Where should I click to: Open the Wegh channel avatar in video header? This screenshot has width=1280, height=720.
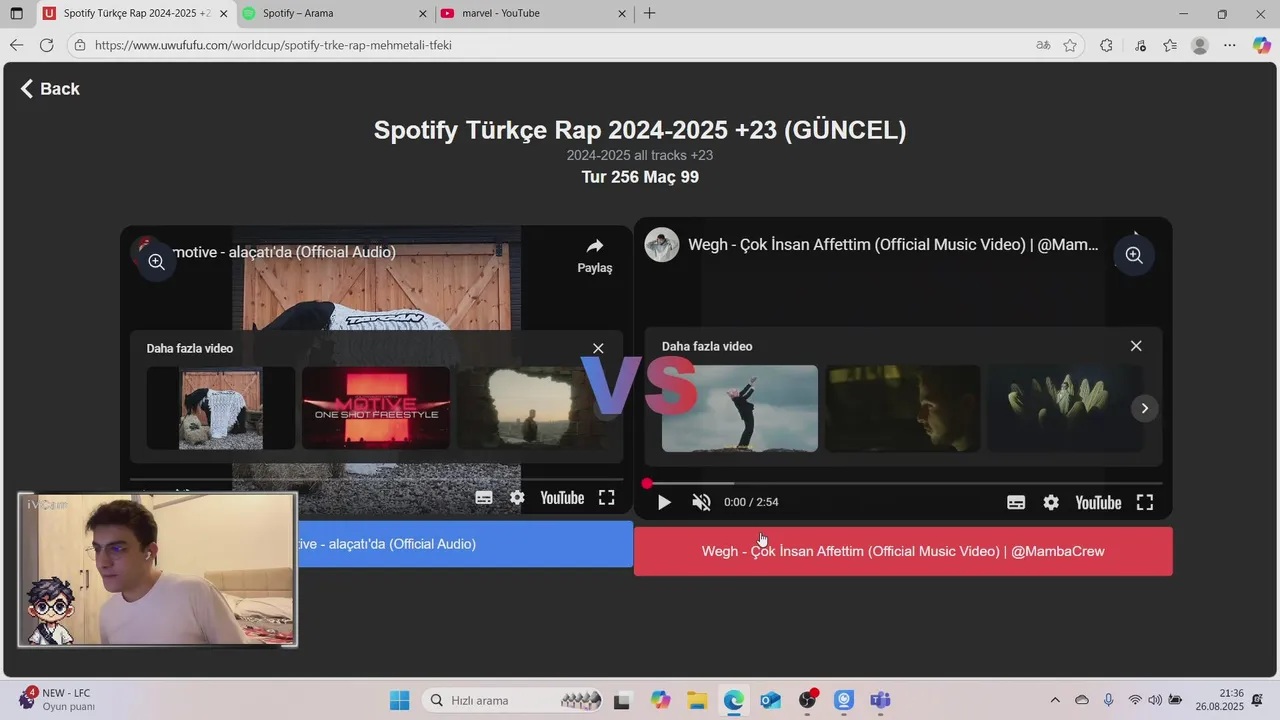[x=662, y=245]
